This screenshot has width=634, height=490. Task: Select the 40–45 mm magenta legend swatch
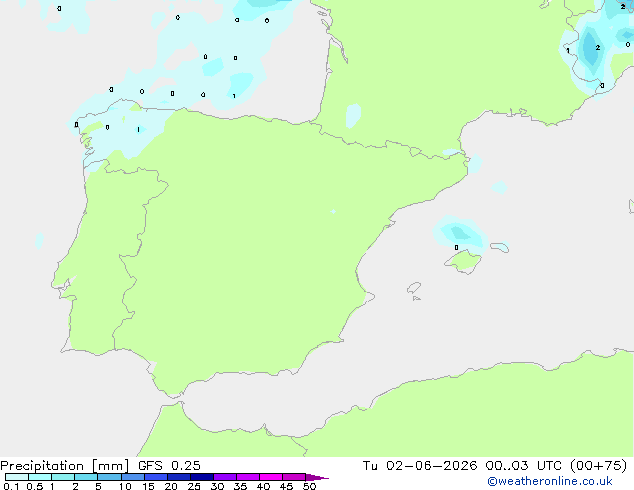(x=271, y=477)
